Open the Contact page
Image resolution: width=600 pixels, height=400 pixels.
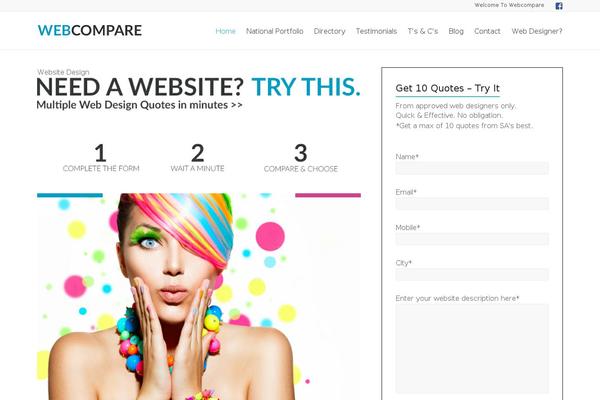487,31
